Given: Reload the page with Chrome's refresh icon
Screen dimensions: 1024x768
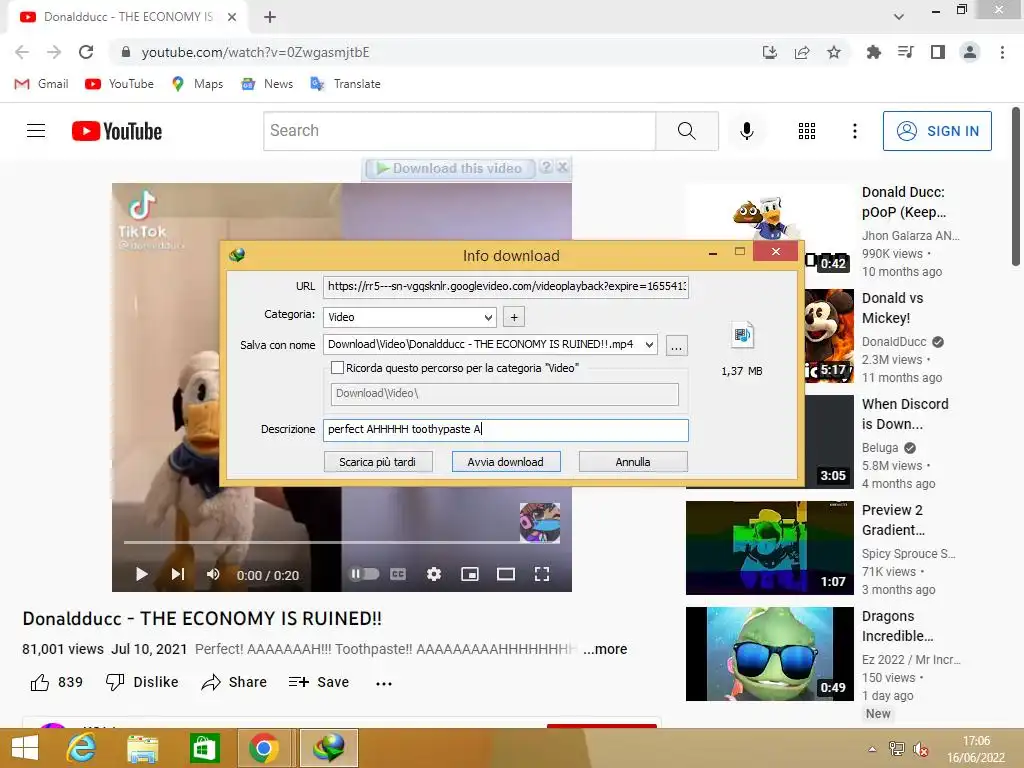Looking at the screenshot, I should [x=86, y=52].
